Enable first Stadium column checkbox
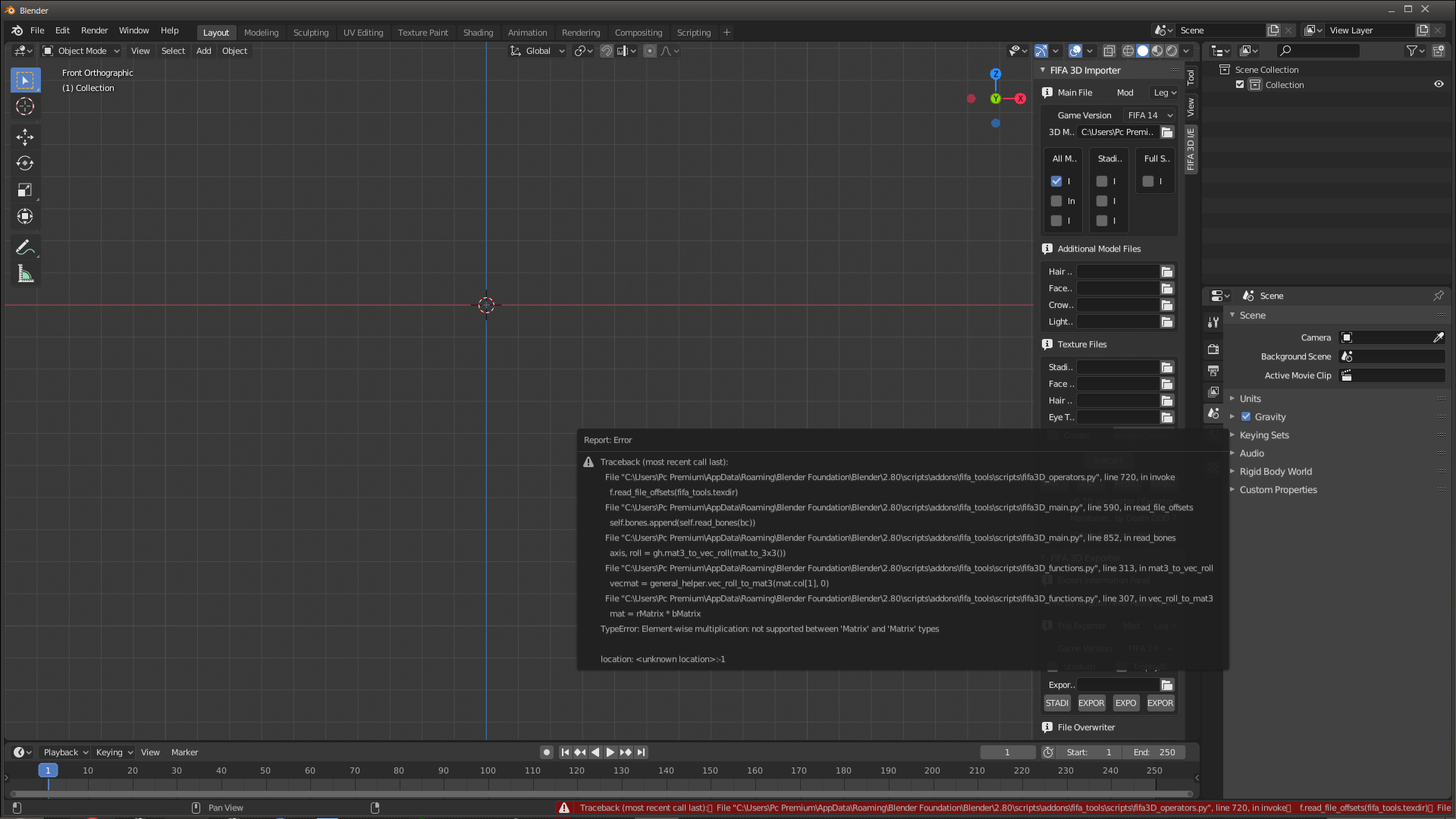This screenshot has width=1456, height=819. click(x=1102, y=181)
